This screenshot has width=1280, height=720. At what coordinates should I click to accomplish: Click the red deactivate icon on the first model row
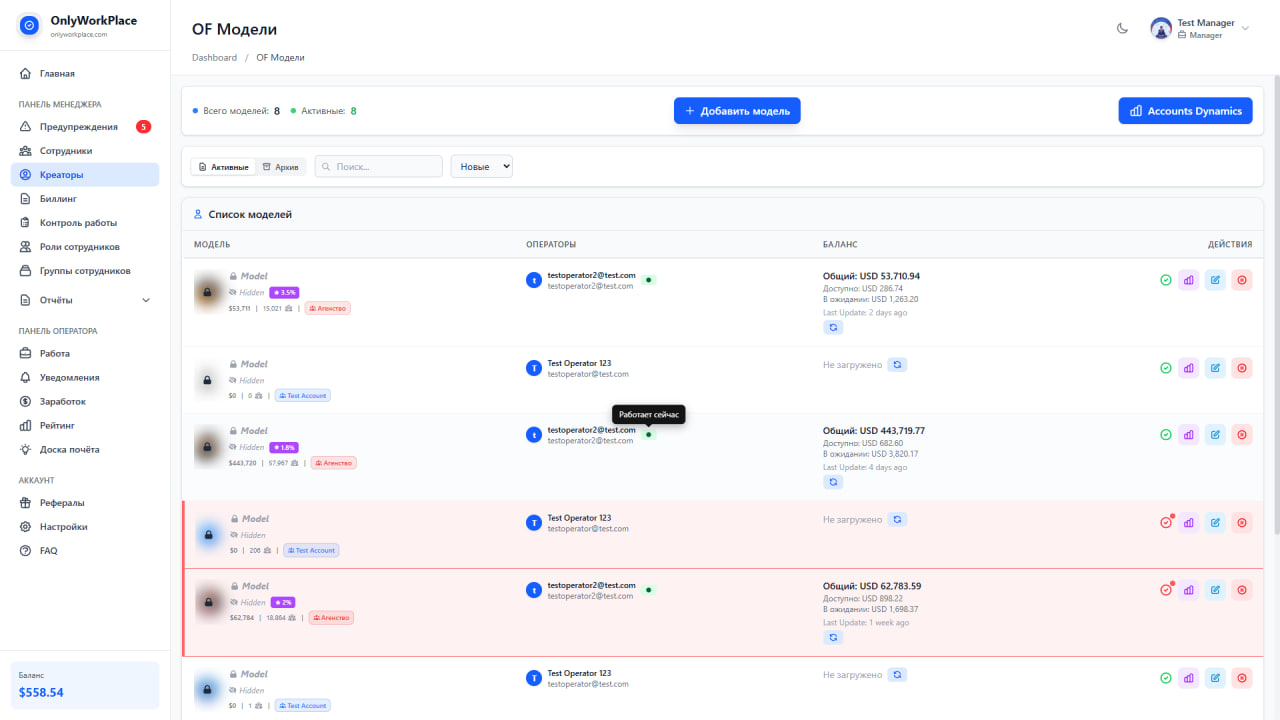1242,280
